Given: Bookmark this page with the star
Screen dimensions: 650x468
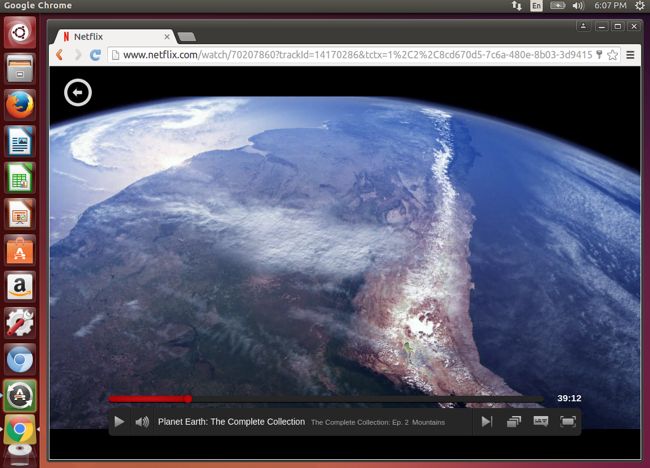Looking at the screenshot, I should click(x=612, y=55).
